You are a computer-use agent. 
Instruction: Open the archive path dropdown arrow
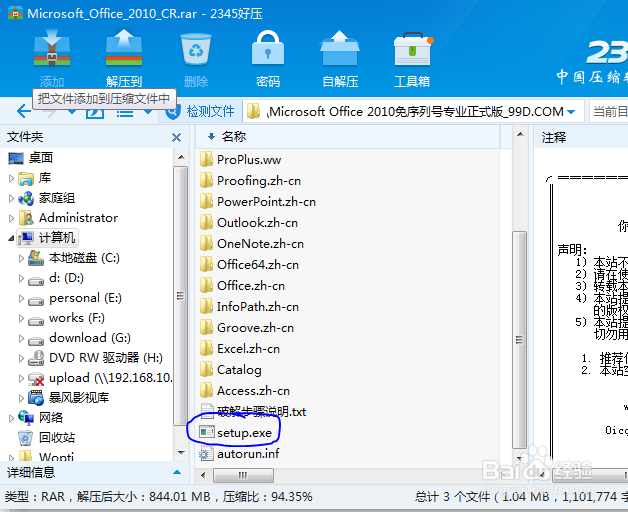point(572,112)
